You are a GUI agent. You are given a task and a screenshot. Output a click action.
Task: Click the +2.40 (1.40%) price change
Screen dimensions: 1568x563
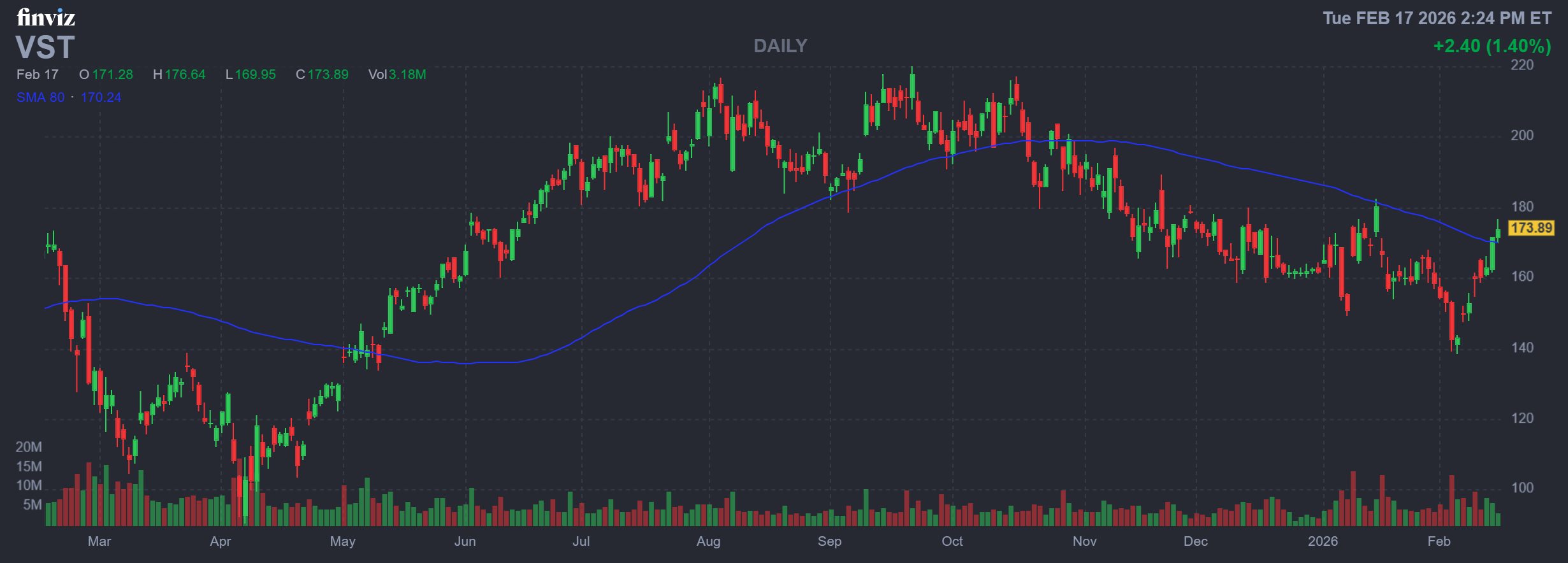1492,46
